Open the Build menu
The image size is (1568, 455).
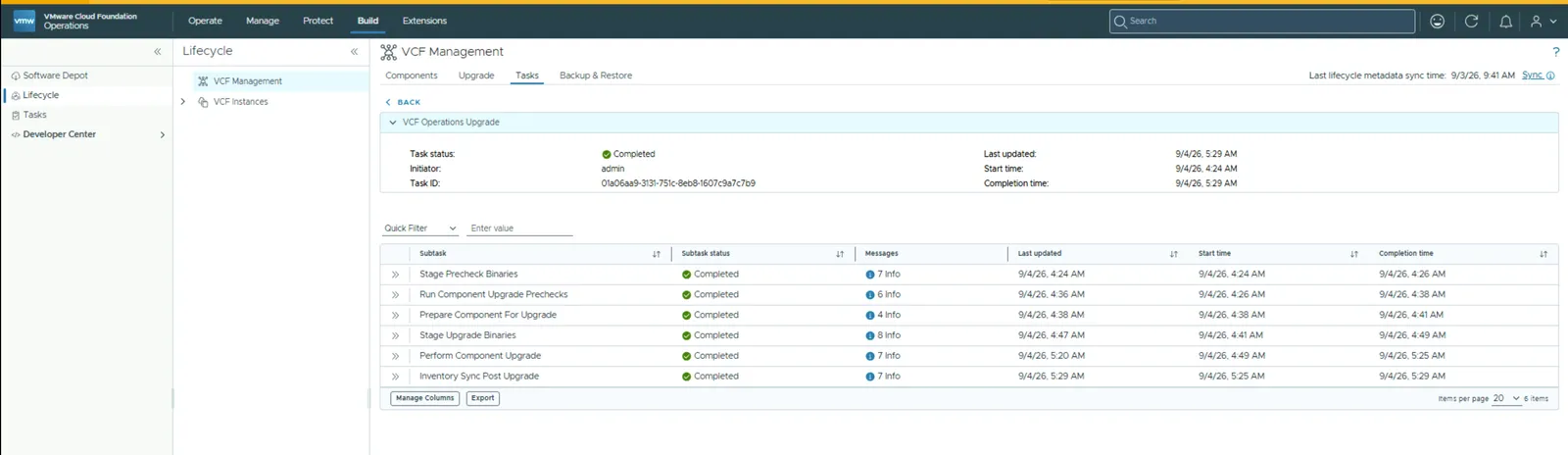tap(367, 21)
